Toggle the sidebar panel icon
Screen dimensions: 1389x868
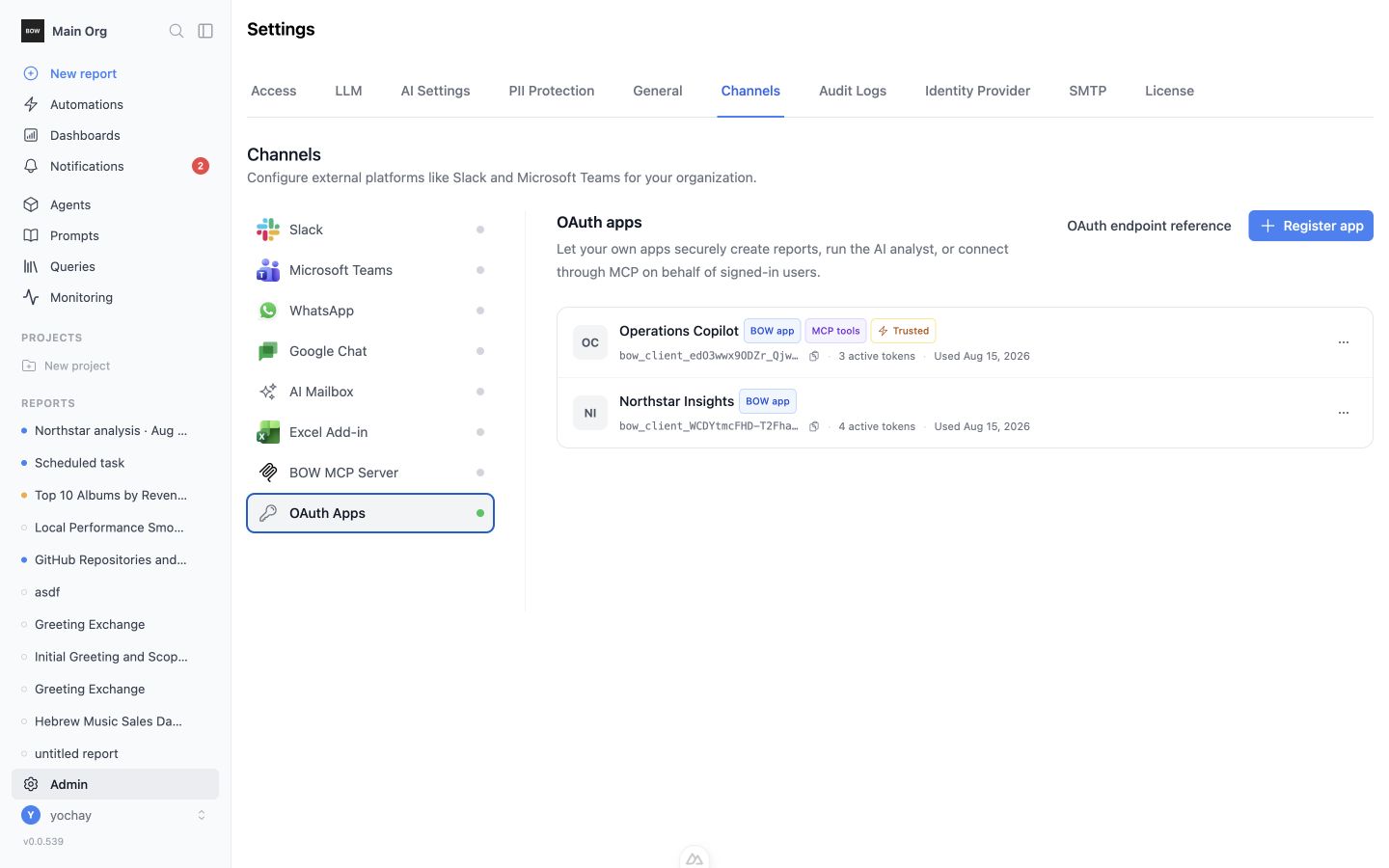tap(205, 31)
